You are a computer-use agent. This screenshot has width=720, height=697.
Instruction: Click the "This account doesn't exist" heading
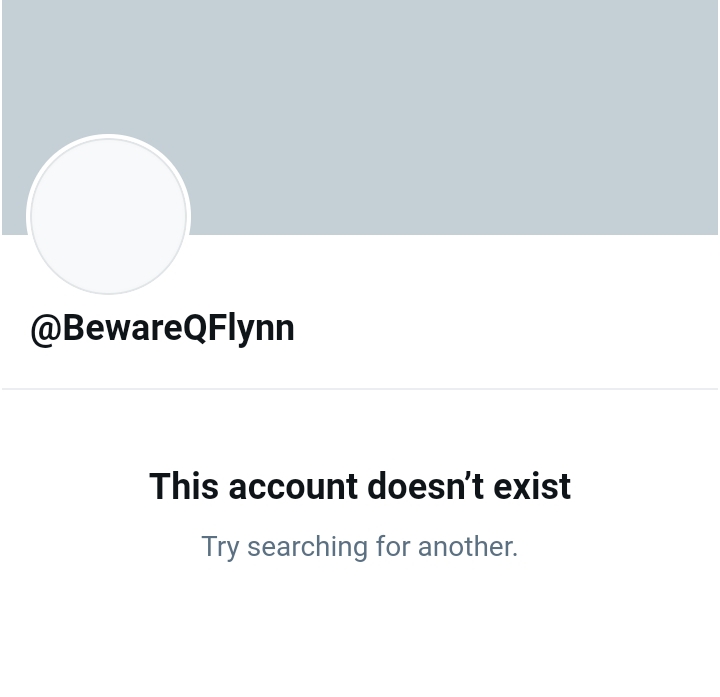(360, 486)
